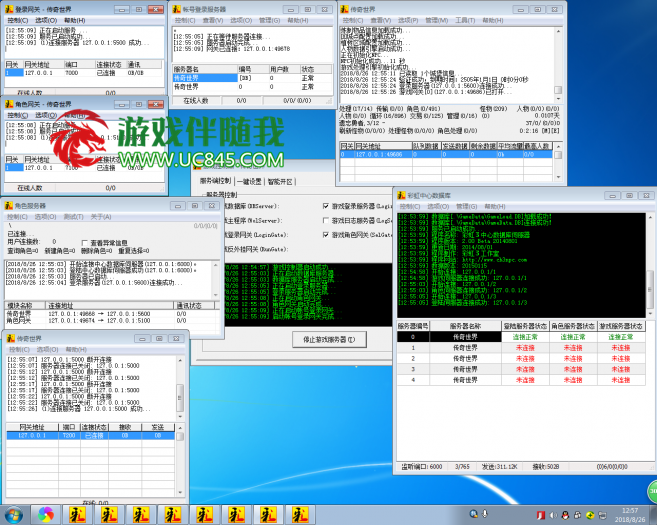
Task: Open 管理(G) menu in 帐号登录服务器 window
Action: coord(269,20)
